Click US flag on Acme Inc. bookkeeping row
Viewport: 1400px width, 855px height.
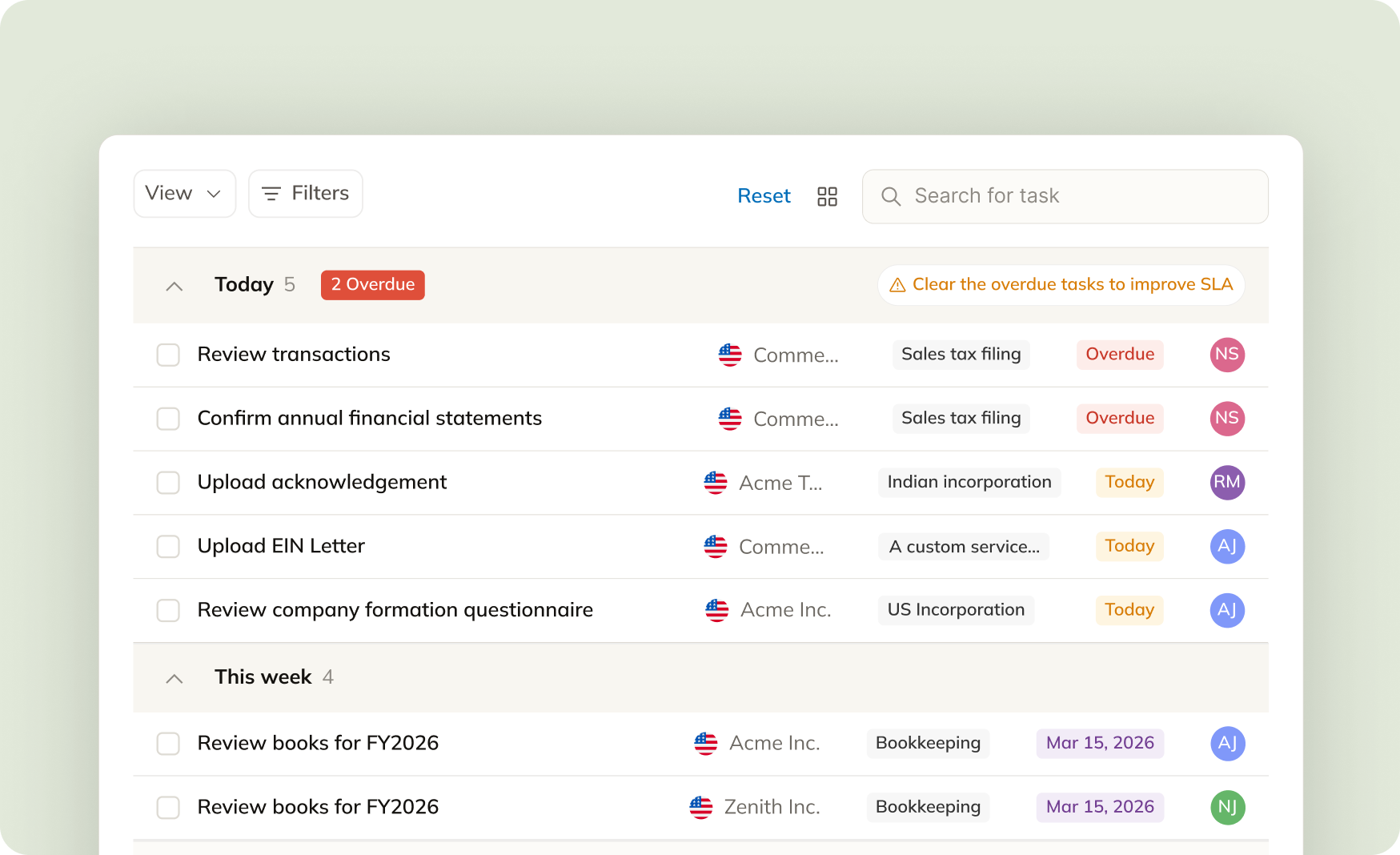pyautogui.click(x=706, y=744)
